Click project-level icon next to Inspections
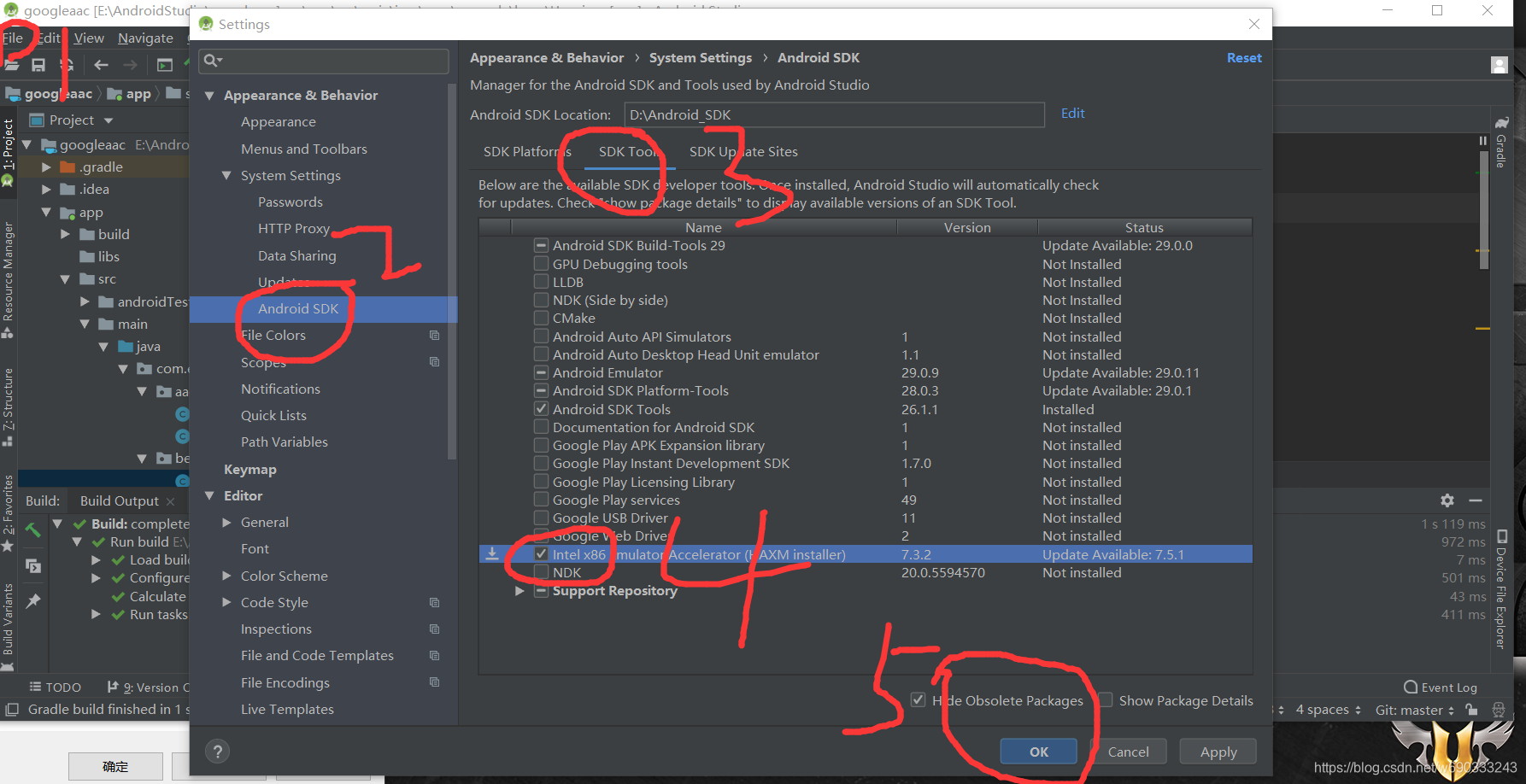1526x784 pixels. coord(434,629)
